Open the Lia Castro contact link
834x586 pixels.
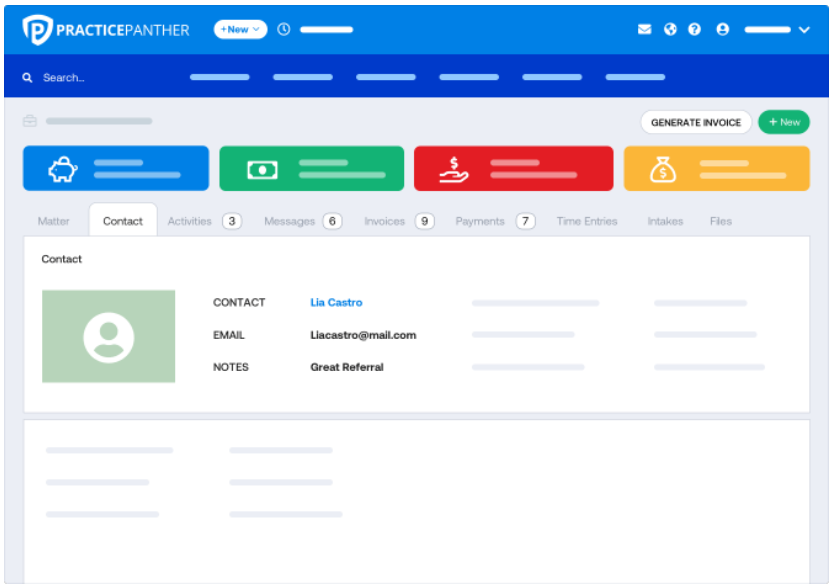(336, 303)
